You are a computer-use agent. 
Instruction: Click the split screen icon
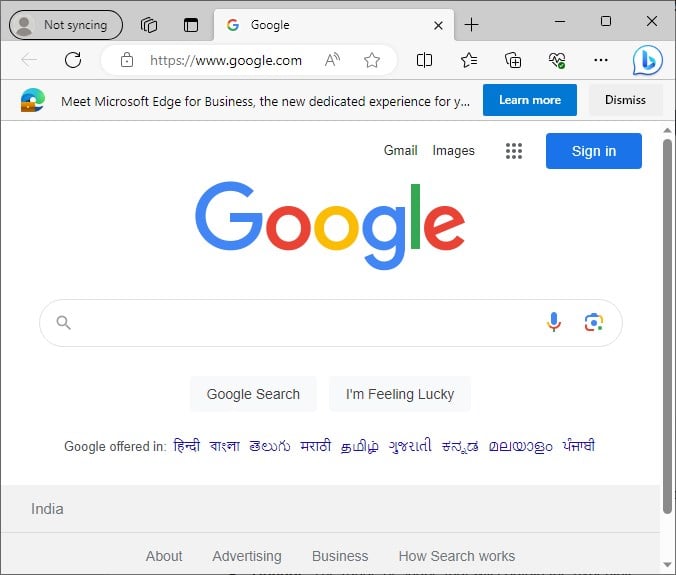click(424, 60)
